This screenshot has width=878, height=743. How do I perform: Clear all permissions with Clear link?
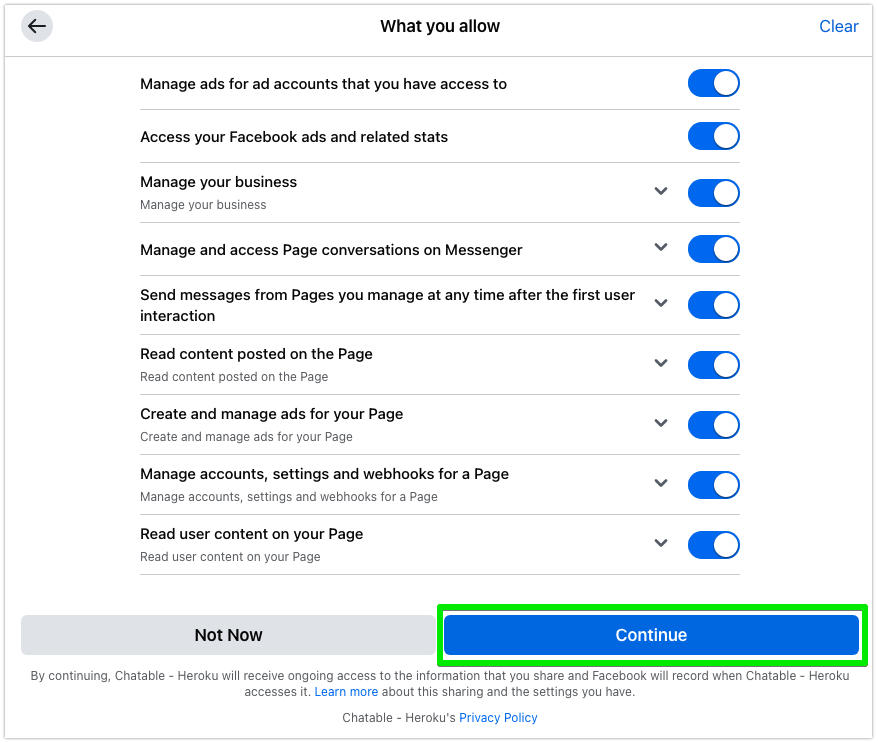click(838, 27)
